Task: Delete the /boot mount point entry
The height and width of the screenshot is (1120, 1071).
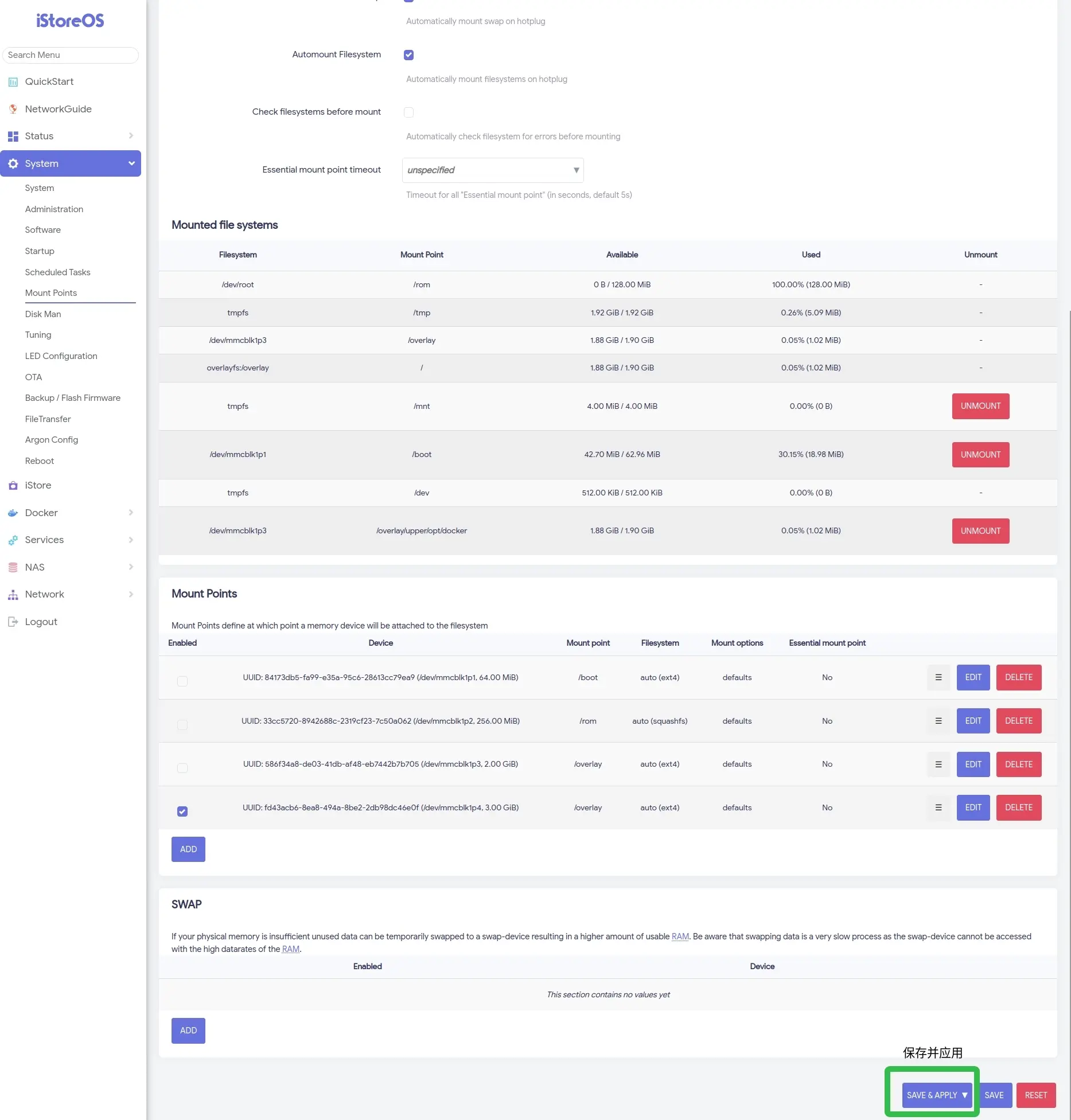Action: (1018, 677)
